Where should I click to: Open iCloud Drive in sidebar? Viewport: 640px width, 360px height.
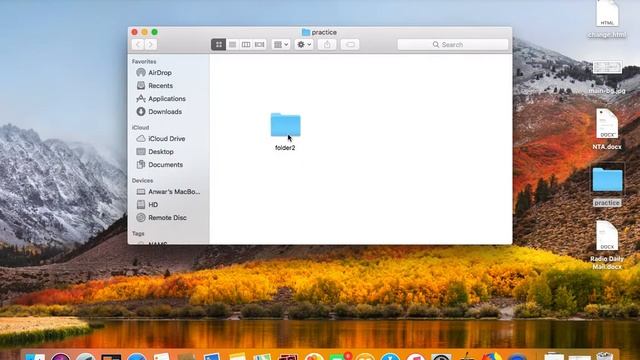point(168,139)
